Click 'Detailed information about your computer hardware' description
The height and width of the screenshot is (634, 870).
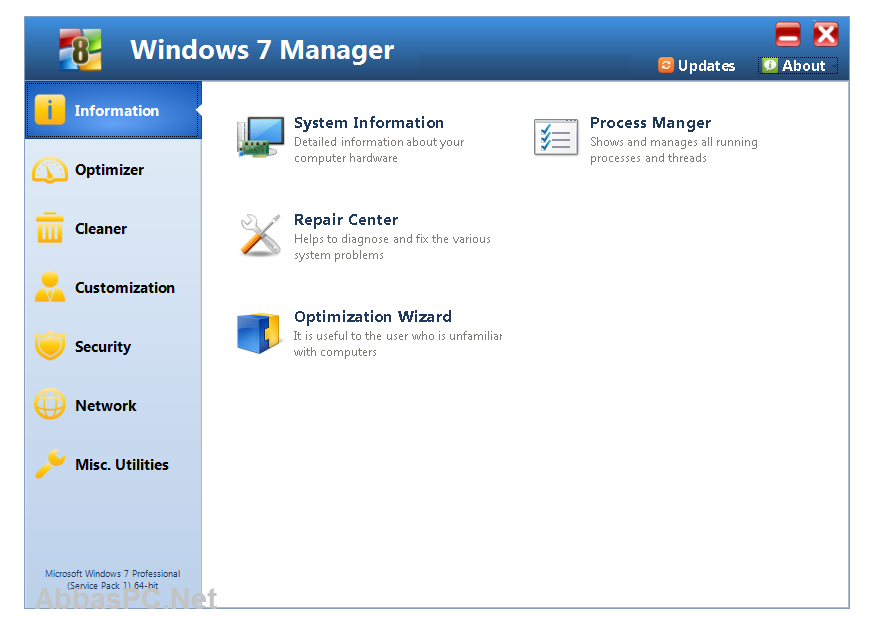[x=379, y=150]
